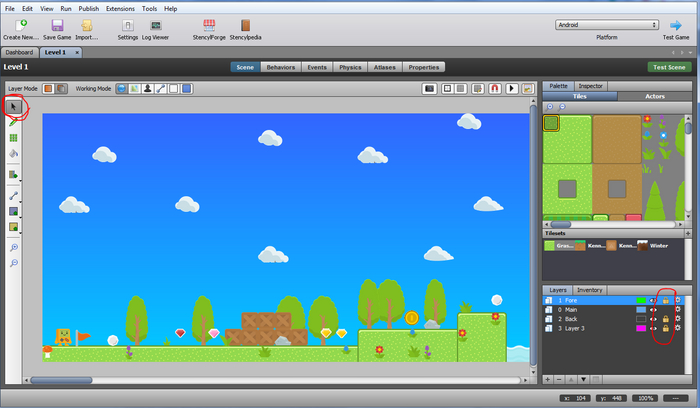Switch to the Behaviors tab
Screen dimensions: 700x408
pos(280,67)
